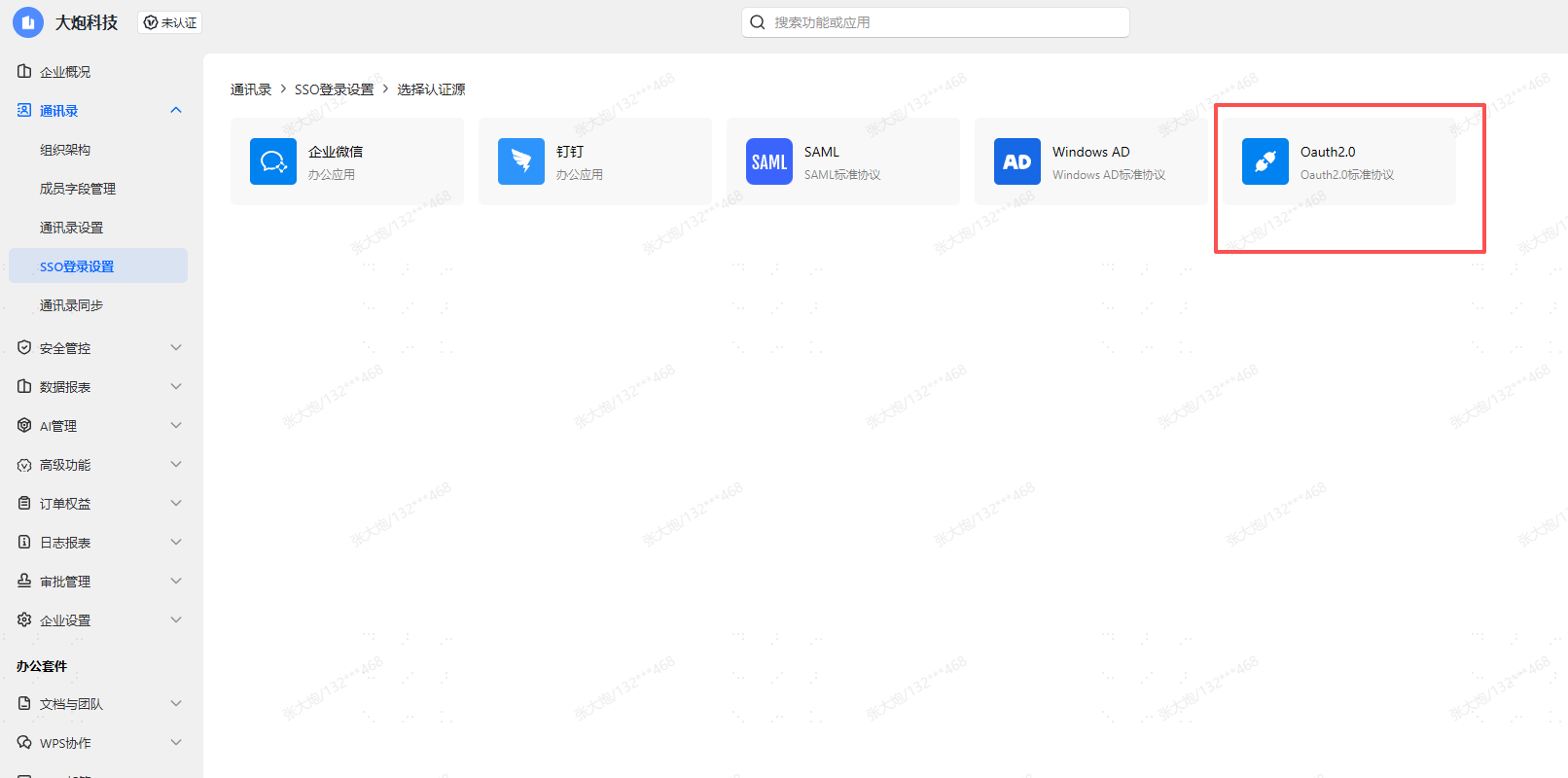Image resolution: width=1568 pixels, height=778 pixels.
Task: Click the 大炮科技 company logo icon
Action: coord(28,22)
